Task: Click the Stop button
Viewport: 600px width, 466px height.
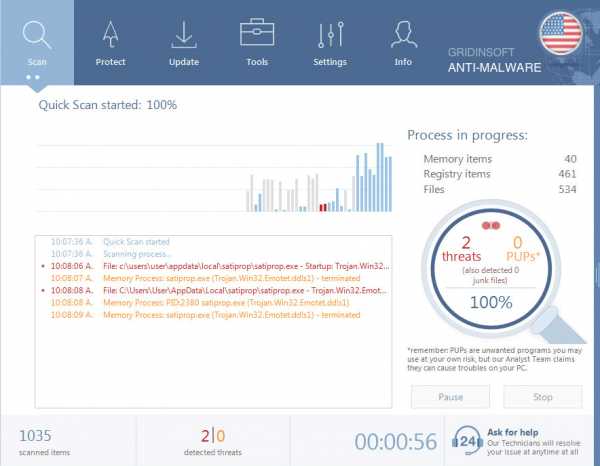Action: click(543, 397)
